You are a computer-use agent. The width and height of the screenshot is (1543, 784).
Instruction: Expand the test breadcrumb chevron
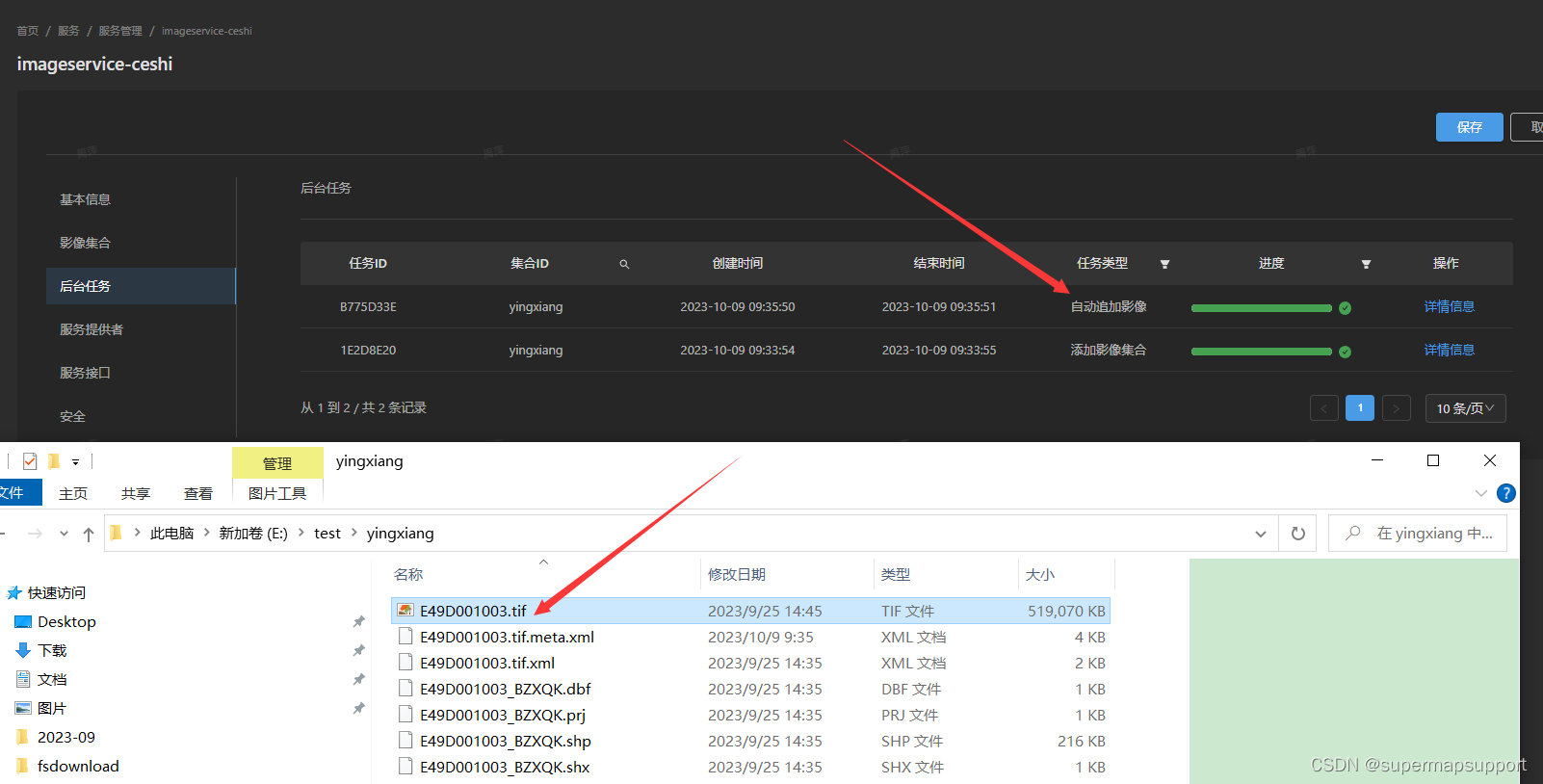click(x=353, y=533)
